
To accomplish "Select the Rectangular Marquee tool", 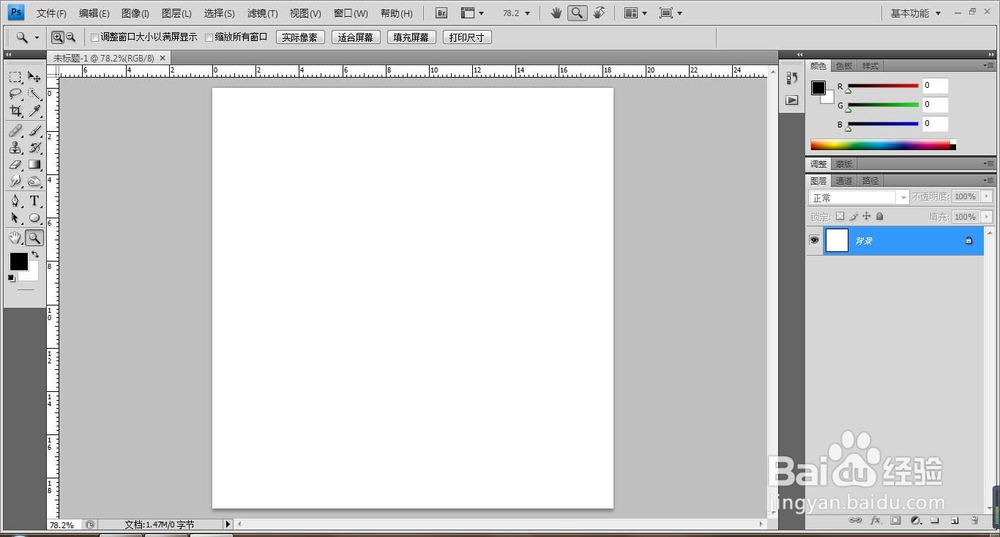I will 15,77.
